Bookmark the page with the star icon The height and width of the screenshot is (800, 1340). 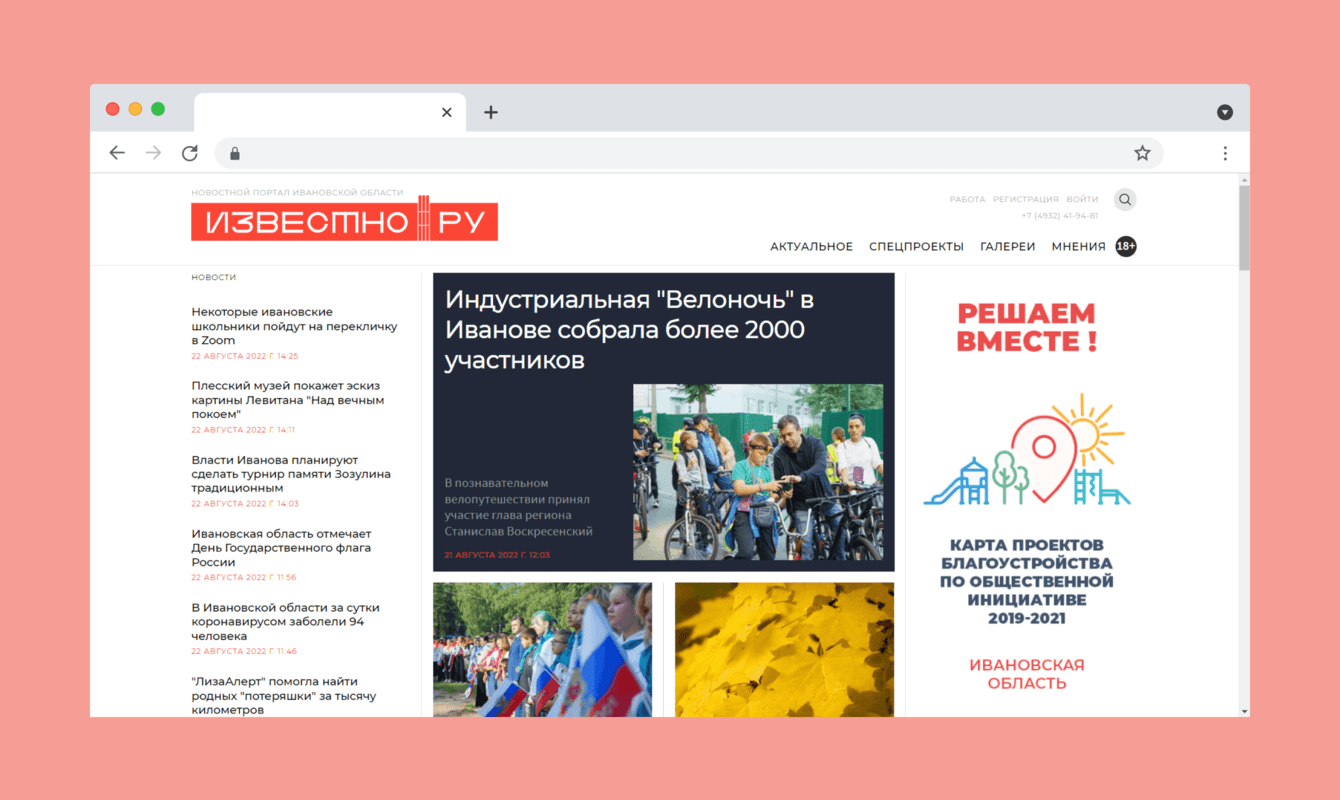pyautogui.click(x=1141, y=152)
